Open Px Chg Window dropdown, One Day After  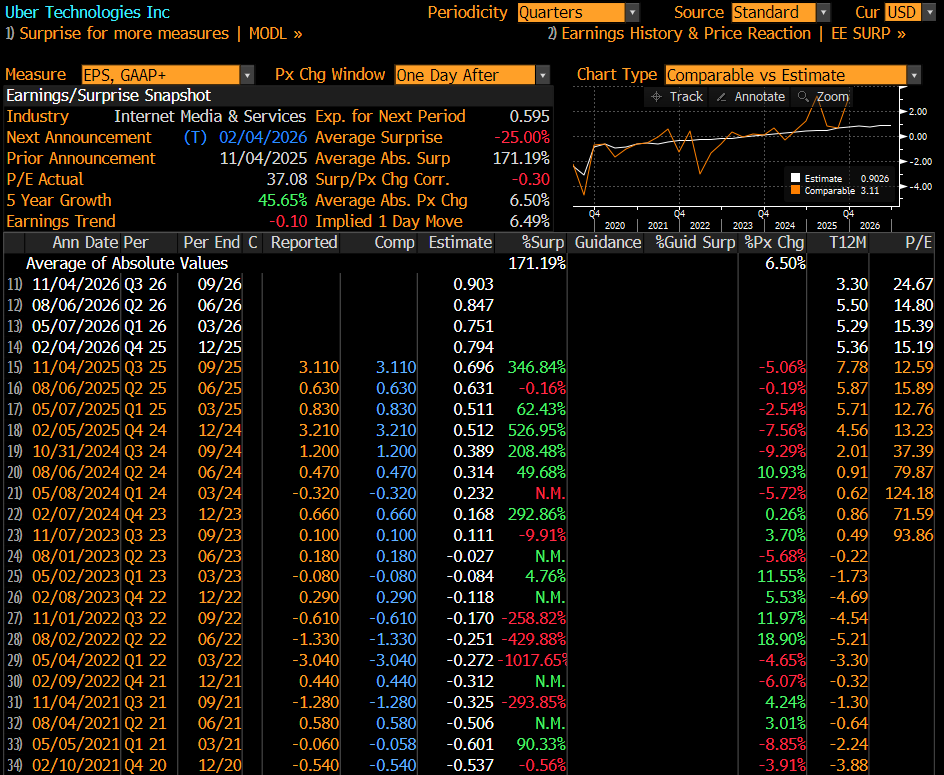[x=472, y=75]
